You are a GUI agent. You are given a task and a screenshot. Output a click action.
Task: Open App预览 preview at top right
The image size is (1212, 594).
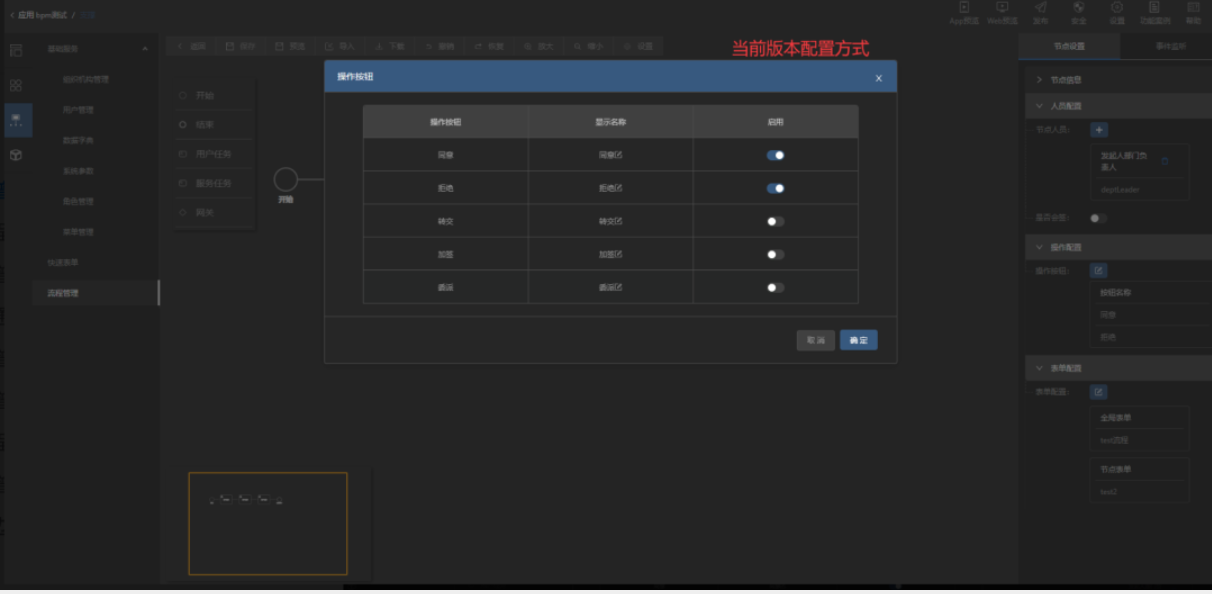tap(963, 14)
